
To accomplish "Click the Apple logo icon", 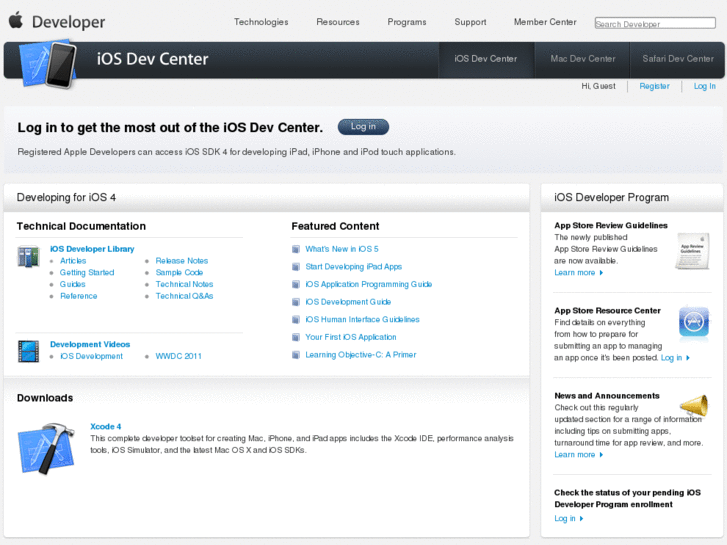I will (16, 20).
